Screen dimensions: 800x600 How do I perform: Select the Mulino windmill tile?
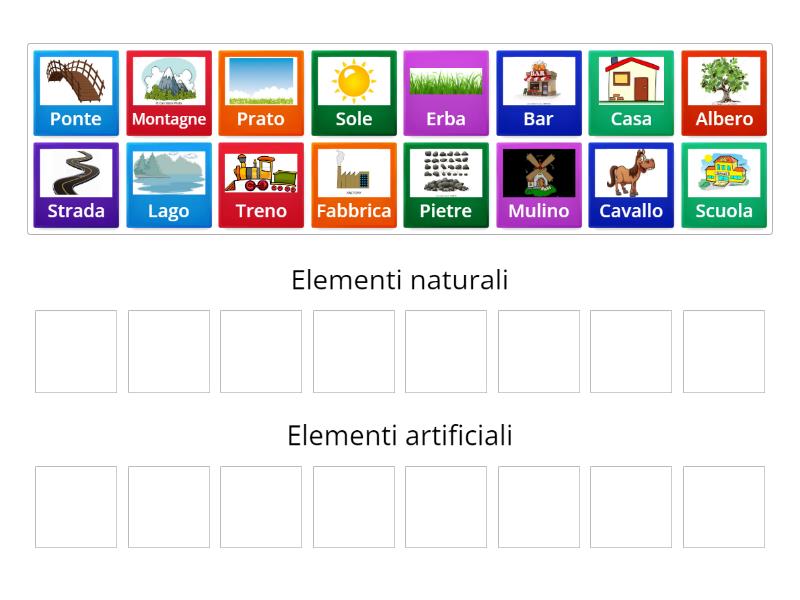(x=539, y=184)
